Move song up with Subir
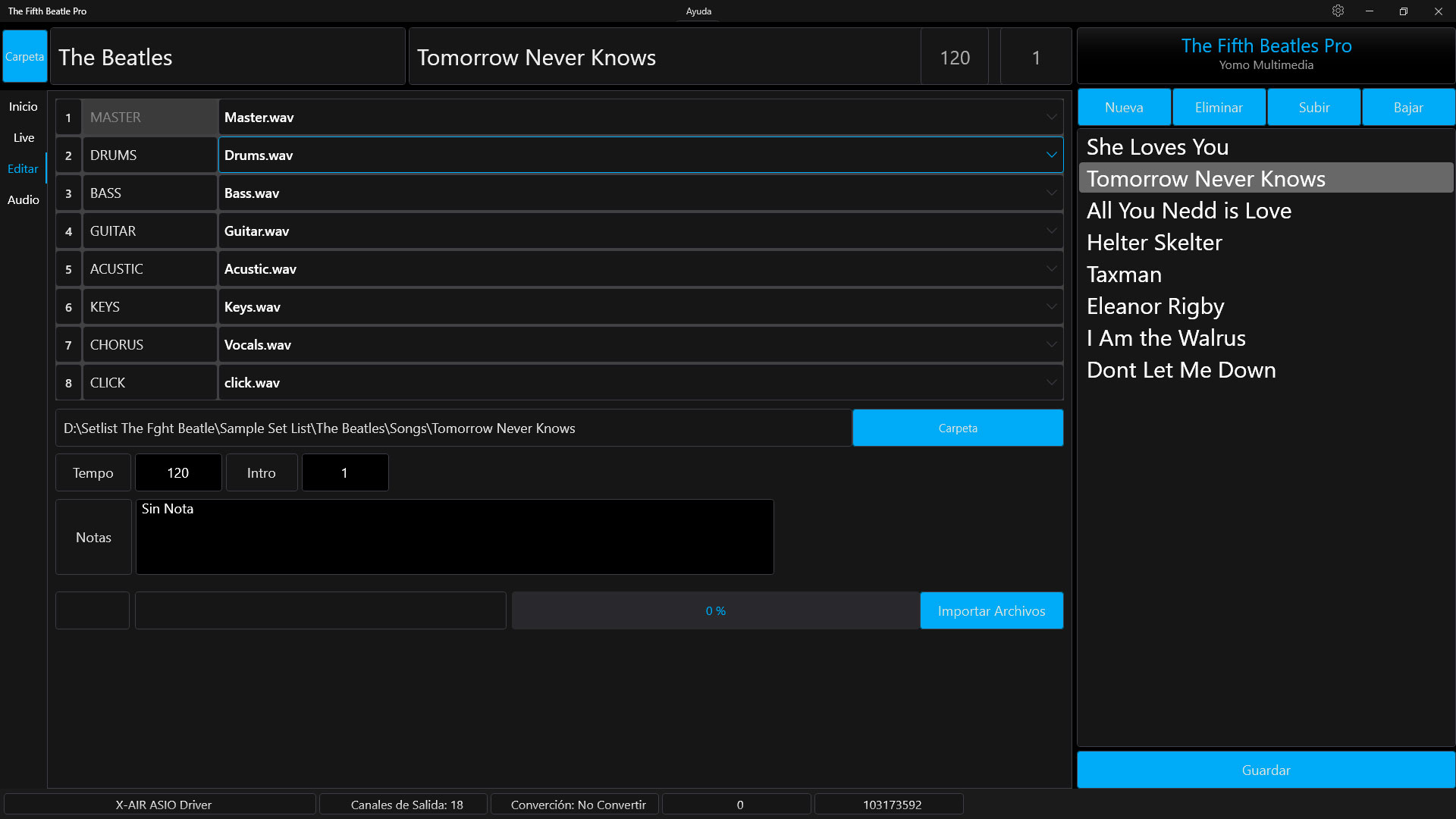The image size is (1456, 819). (x=1313, y=107)
